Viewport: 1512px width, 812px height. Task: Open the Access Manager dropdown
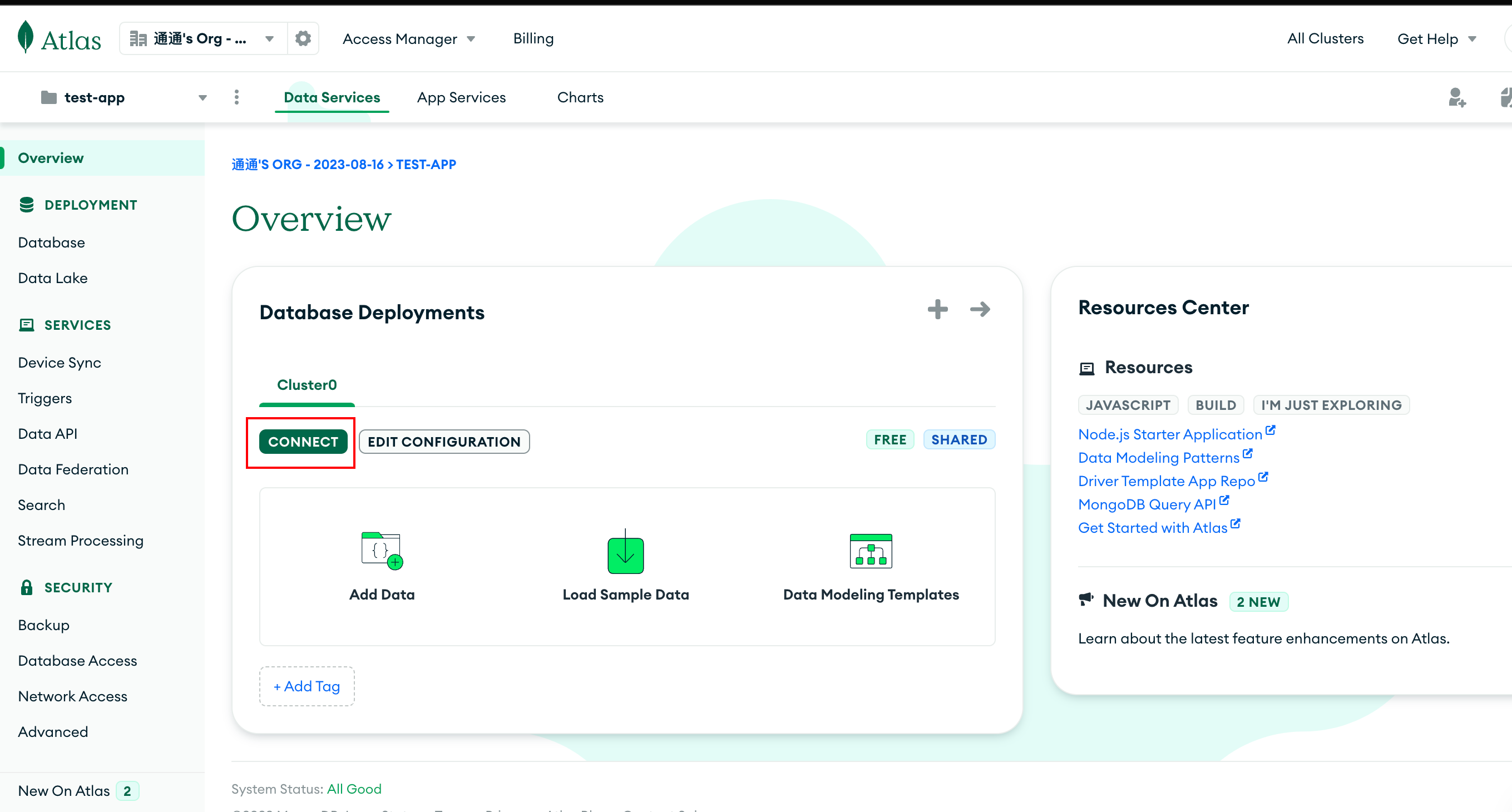[x=408, y=39]
